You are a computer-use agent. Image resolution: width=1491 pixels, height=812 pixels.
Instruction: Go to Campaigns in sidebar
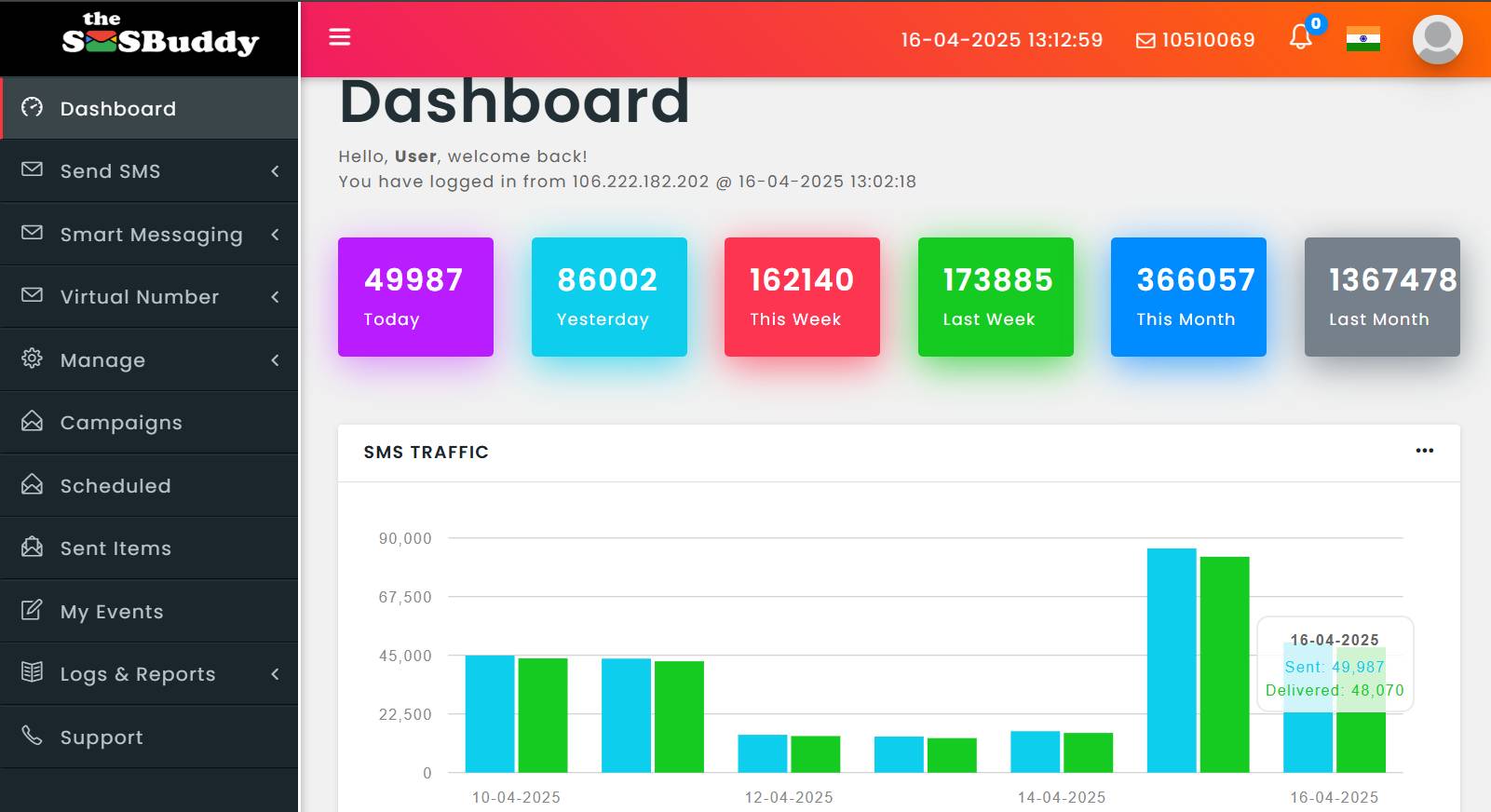(121, 423)
